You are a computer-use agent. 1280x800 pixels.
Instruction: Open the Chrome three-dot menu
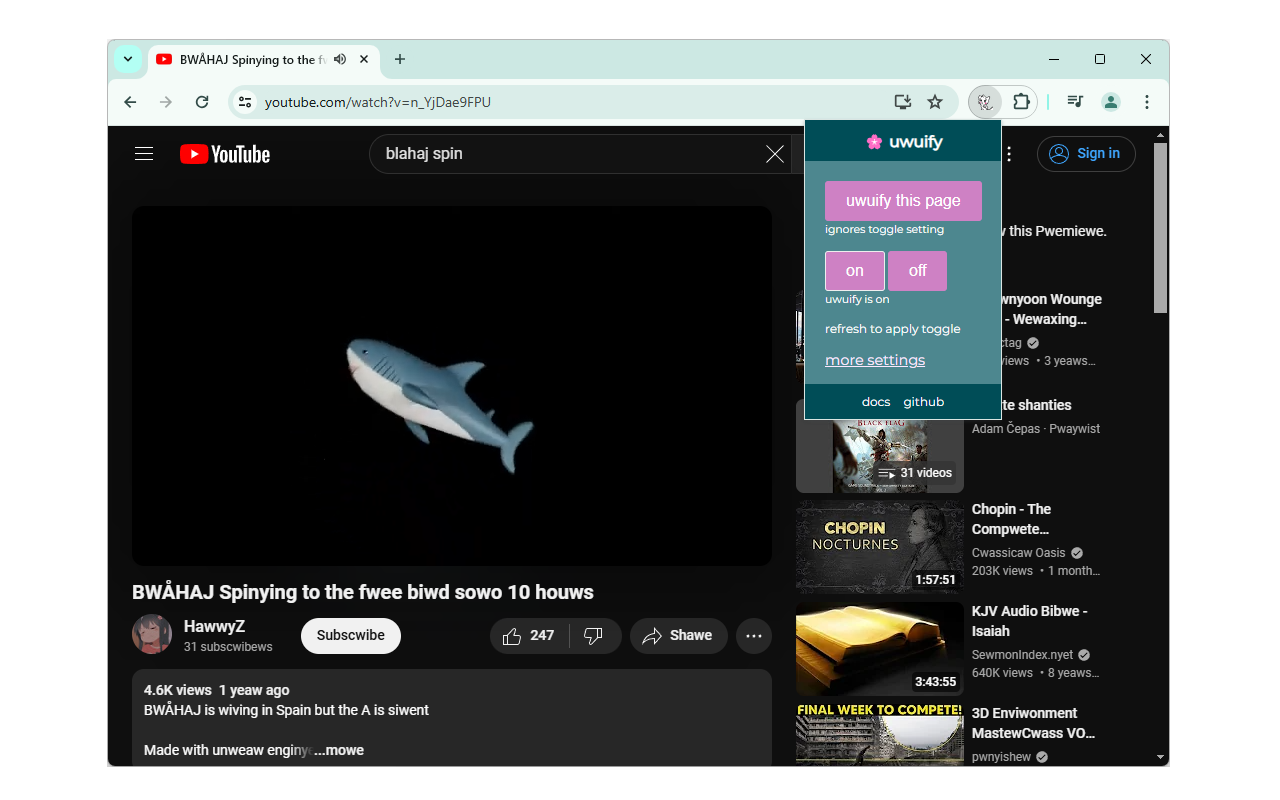point(1147,102)
